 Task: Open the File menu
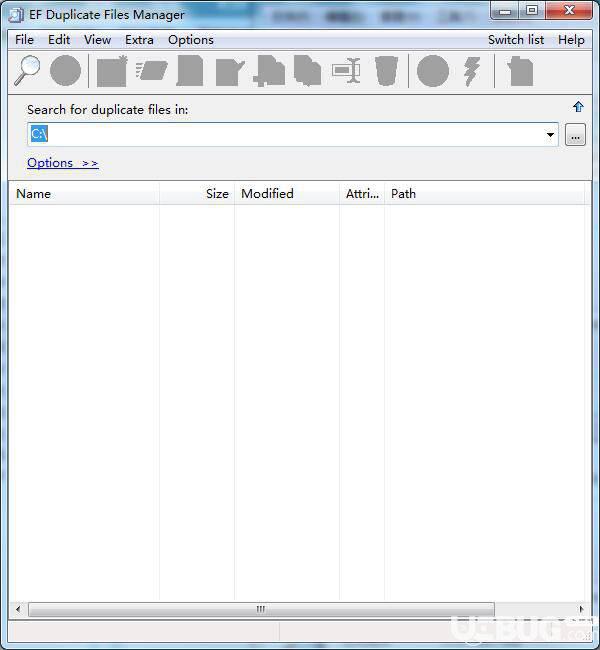point(24,40)
